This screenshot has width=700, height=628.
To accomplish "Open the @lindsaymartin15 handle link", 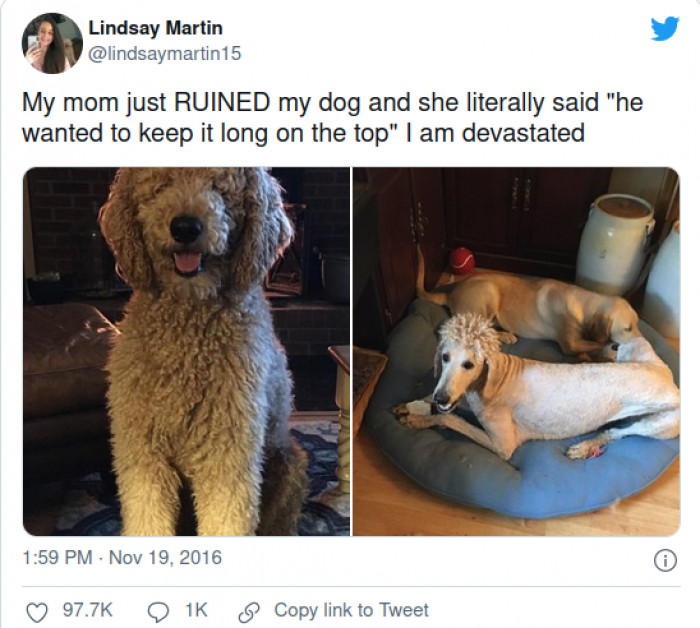I will 165,54.
